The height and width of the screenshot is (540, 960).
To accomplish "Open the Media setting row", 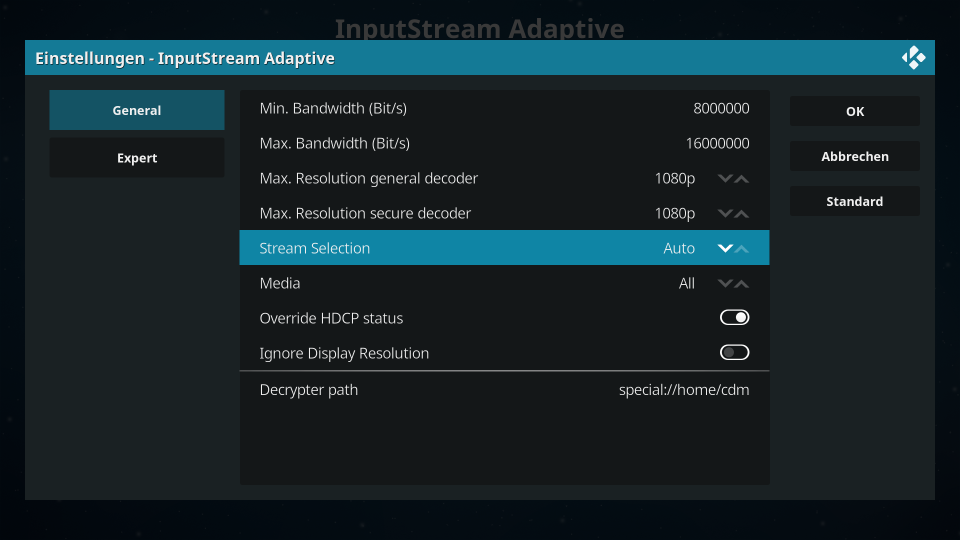I will pos(504,283).
